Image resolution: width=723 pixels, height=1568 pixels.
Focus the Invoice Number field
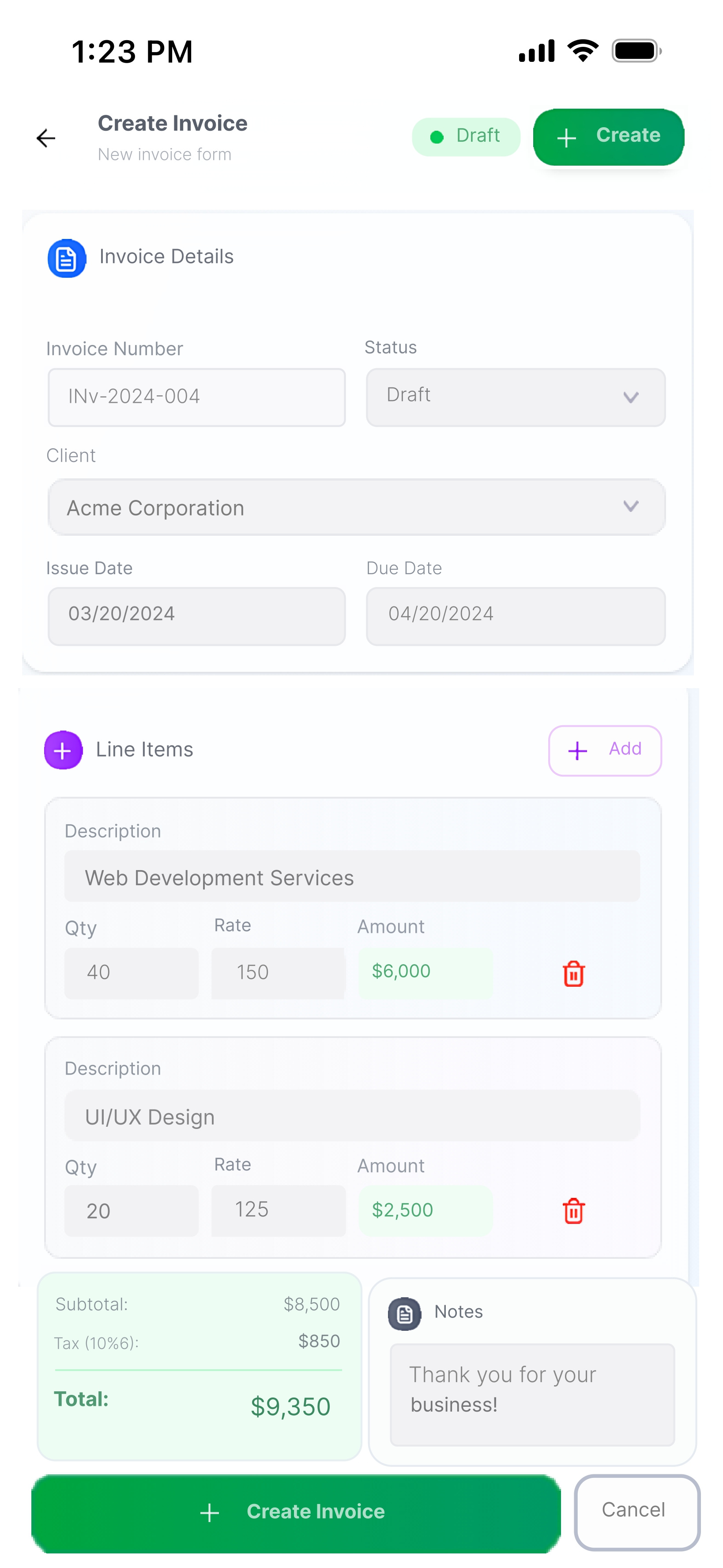[196, 397]
